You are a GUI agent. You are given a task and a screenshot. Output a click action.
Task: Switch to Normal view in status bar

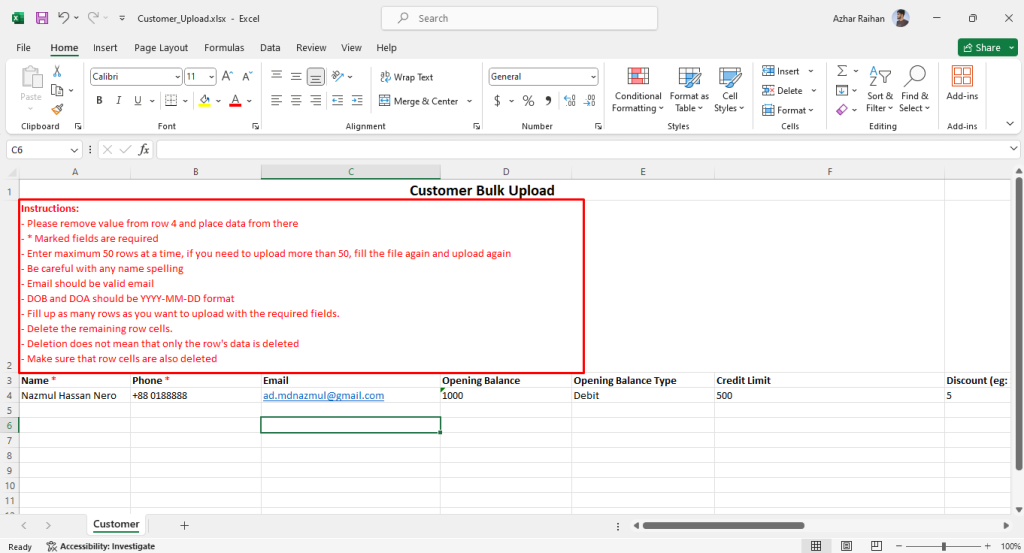click(x=816, y=546)
